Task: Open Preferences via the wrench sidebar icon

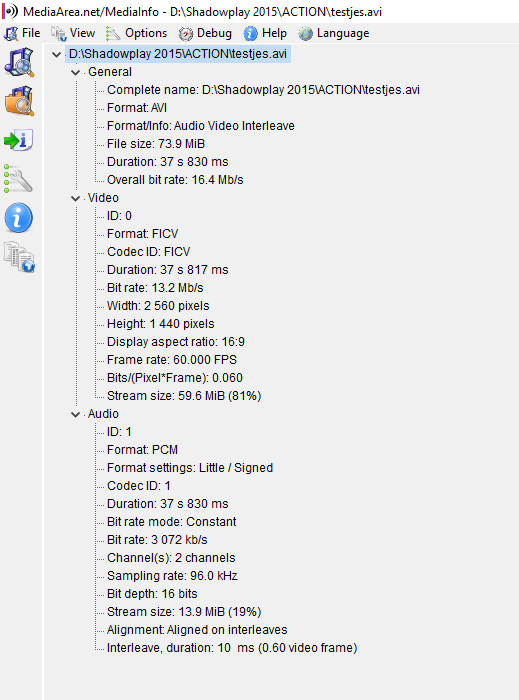Action: [x=18, y=179]
